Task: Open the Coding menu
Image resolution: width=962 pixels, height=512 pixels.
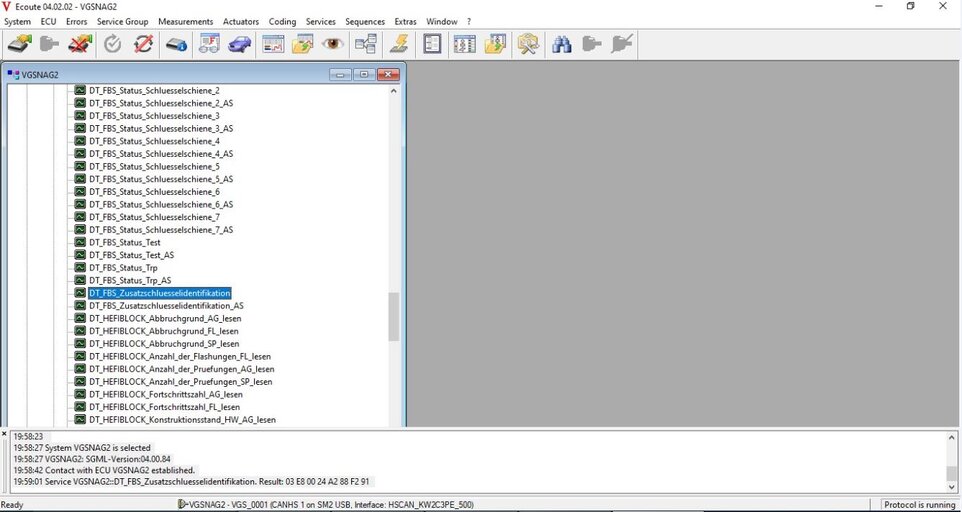Action: click(x=282, y=21)
